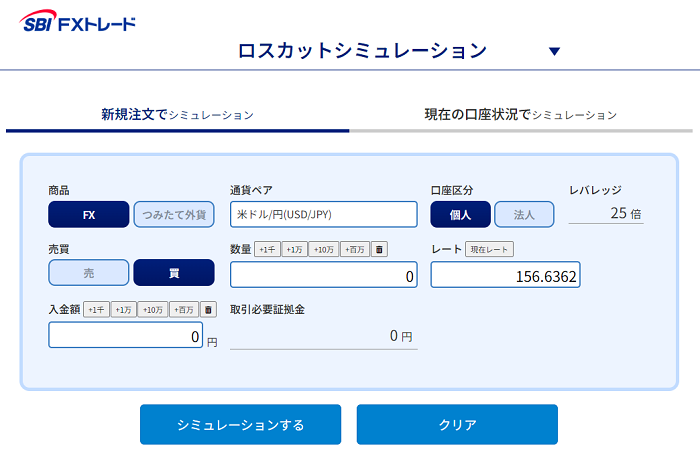Add +10万 to the deposit amount
Screen dimensions: 700x466
coord(152,310)
